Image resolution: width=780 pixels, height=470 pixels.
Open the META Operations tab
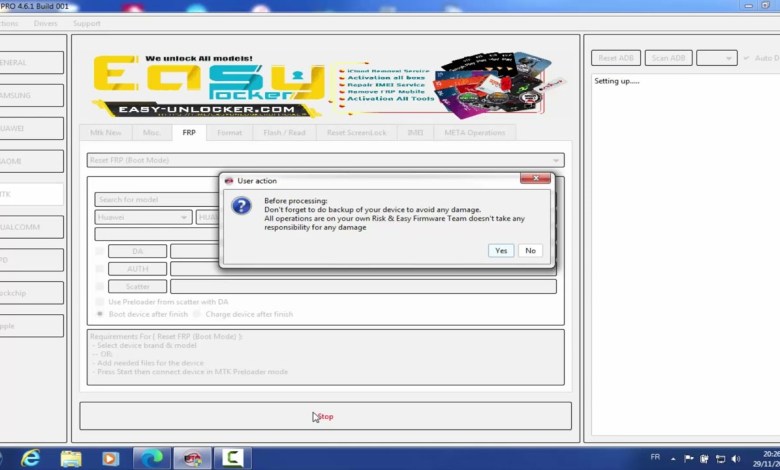(475, 133)
